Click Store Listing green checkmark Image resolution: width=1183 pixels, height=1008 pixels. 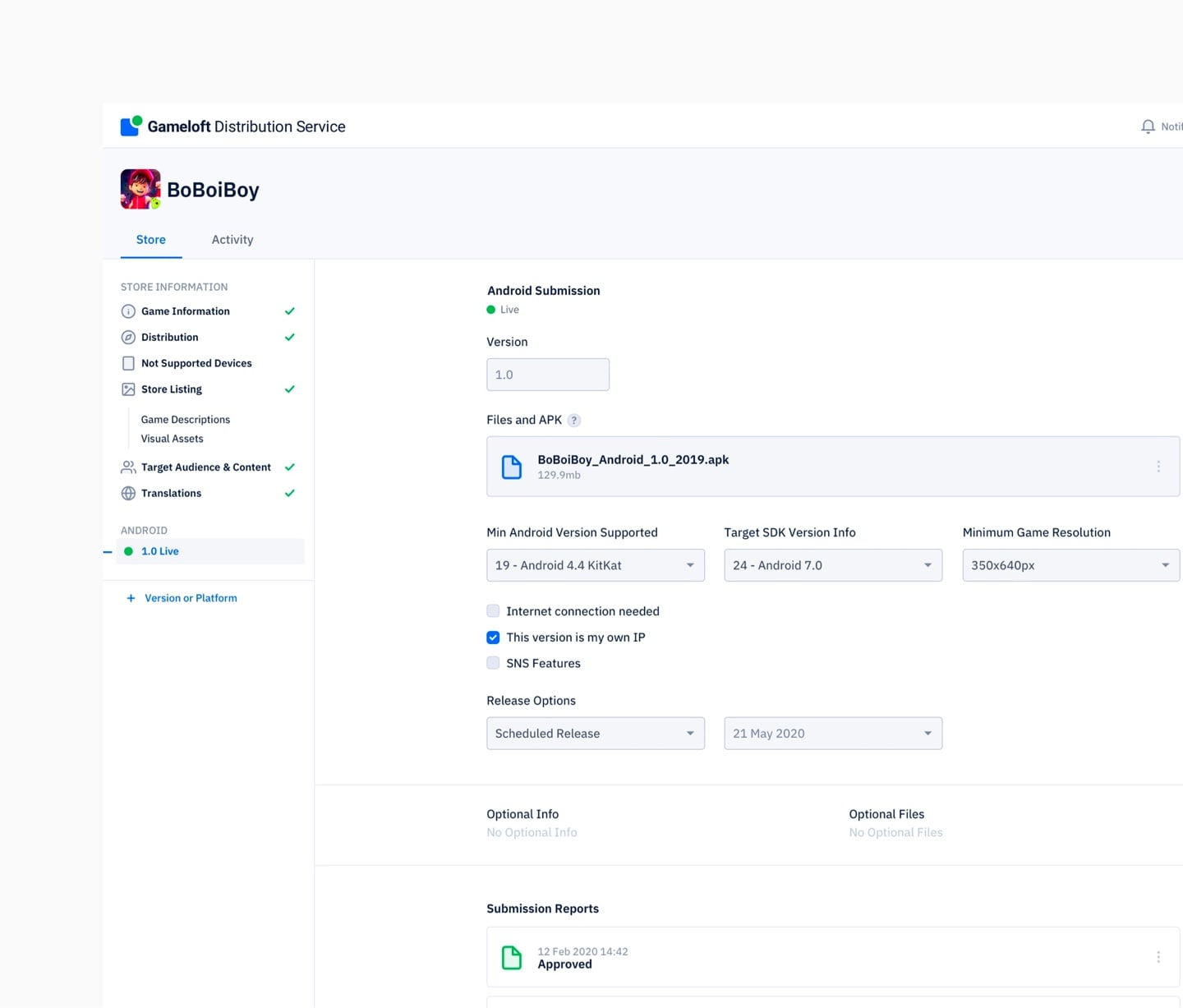pyautogui.click(x=290, y=389)
